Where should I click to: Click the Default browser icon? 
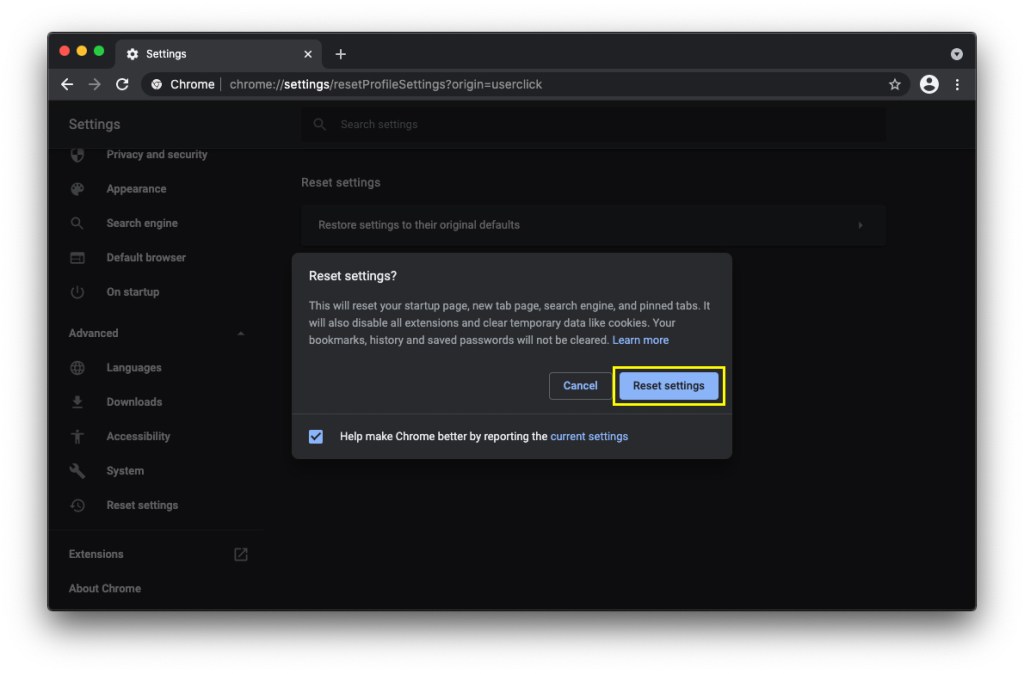[x=78, y=257]
